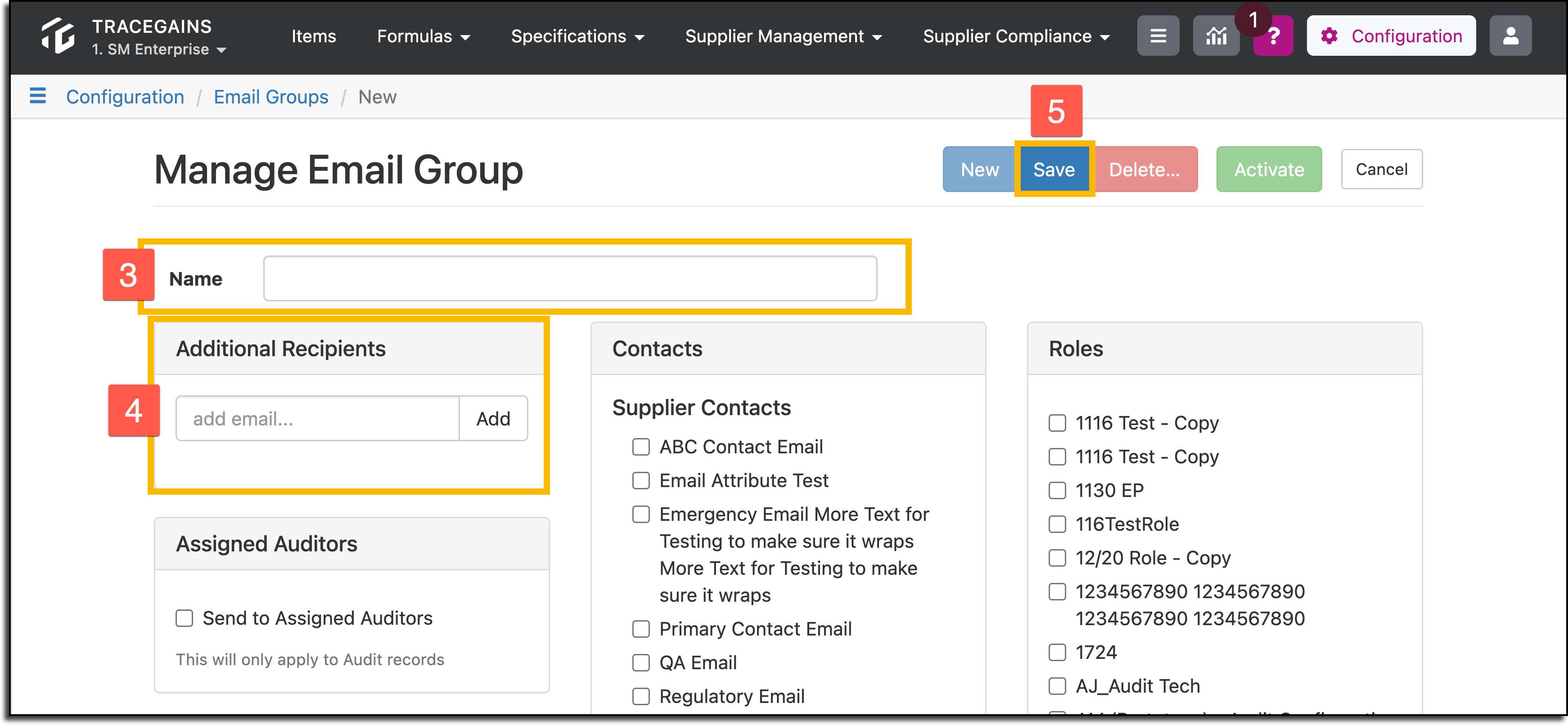Open the analytics chart icon

point(1216,36)
